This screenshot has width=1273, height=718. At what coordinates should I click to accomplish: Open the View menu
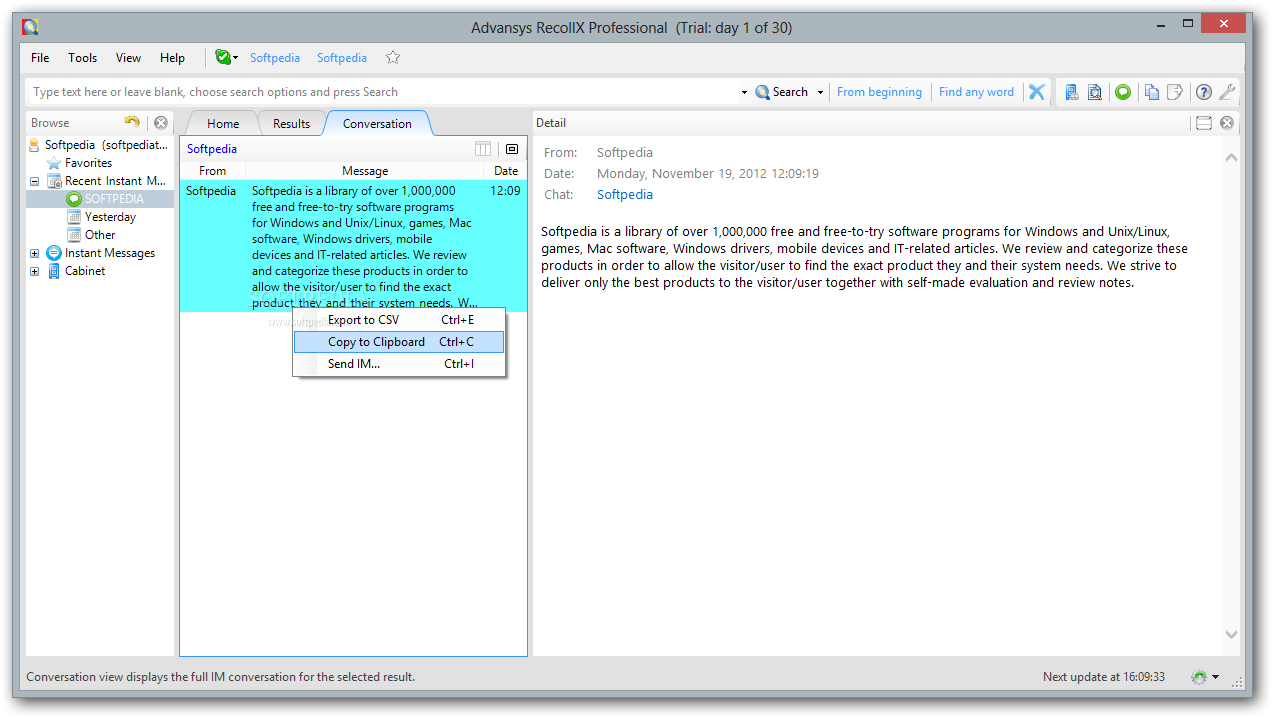(x=128, y=58)
